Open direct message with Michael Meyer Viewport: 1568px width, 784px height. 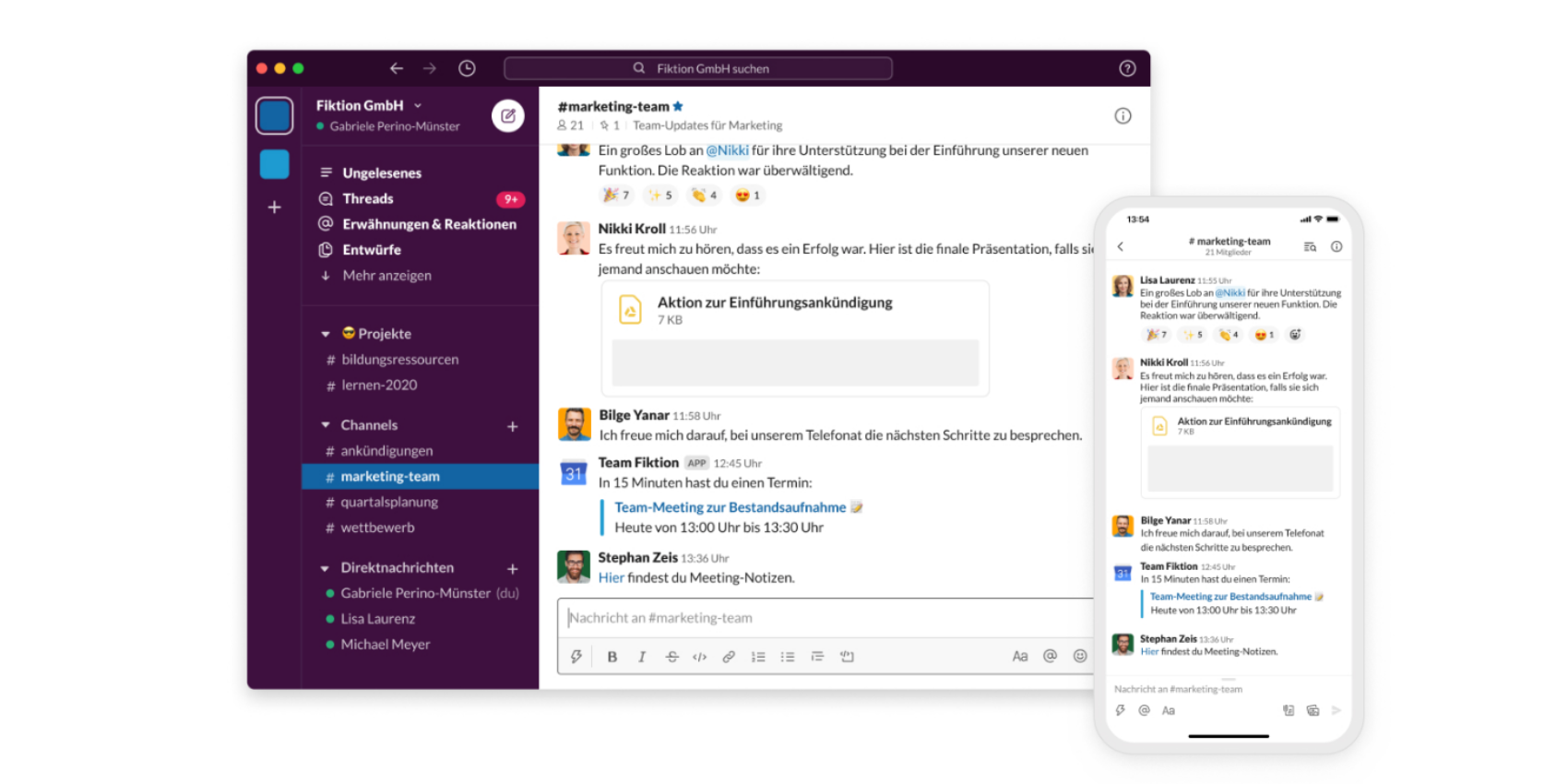(x=385, y=645)
